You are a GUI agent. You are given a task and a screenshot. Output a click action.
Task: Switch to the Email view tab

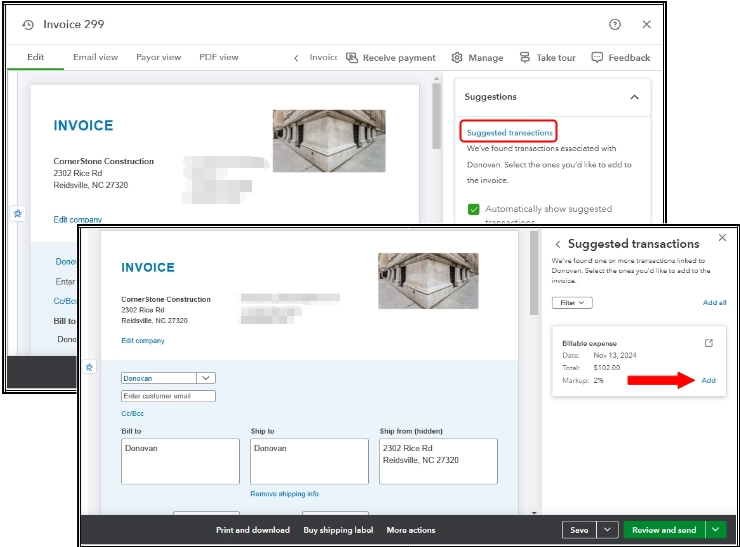click(95, 57)
